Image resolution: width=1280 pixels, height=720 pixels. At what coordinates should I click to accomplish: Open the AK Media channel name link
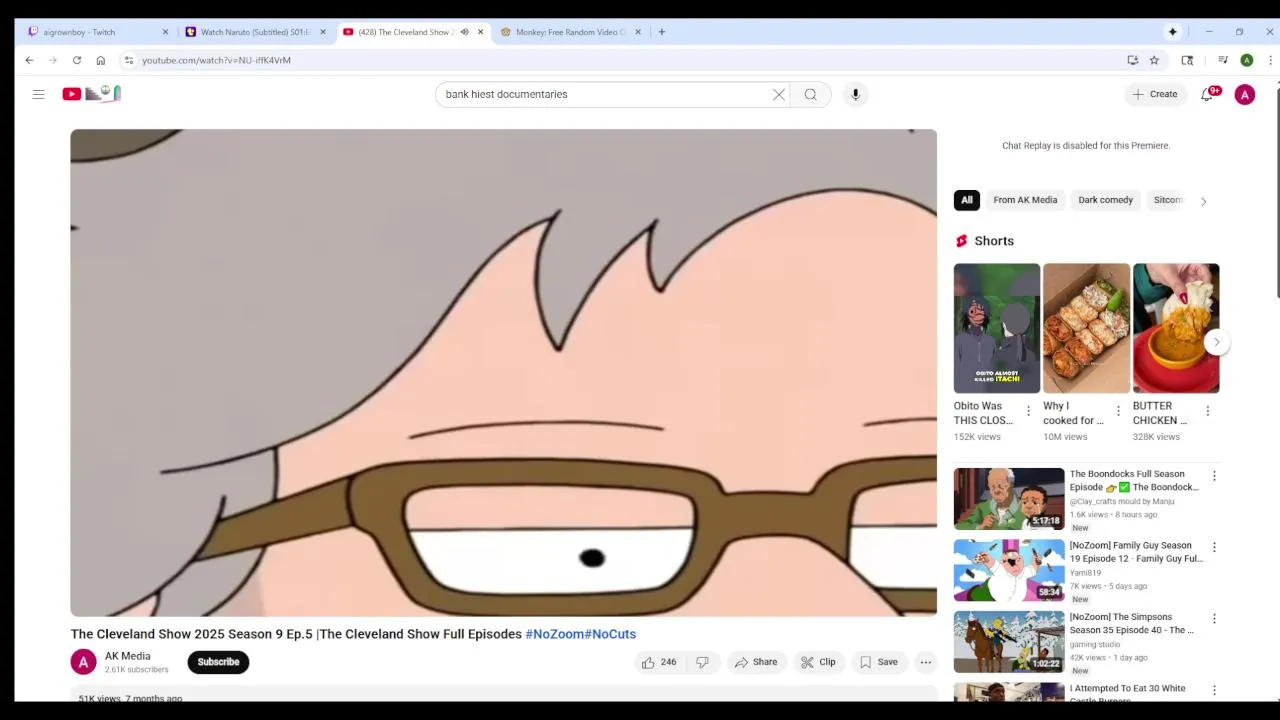click(x=128, y=656)
